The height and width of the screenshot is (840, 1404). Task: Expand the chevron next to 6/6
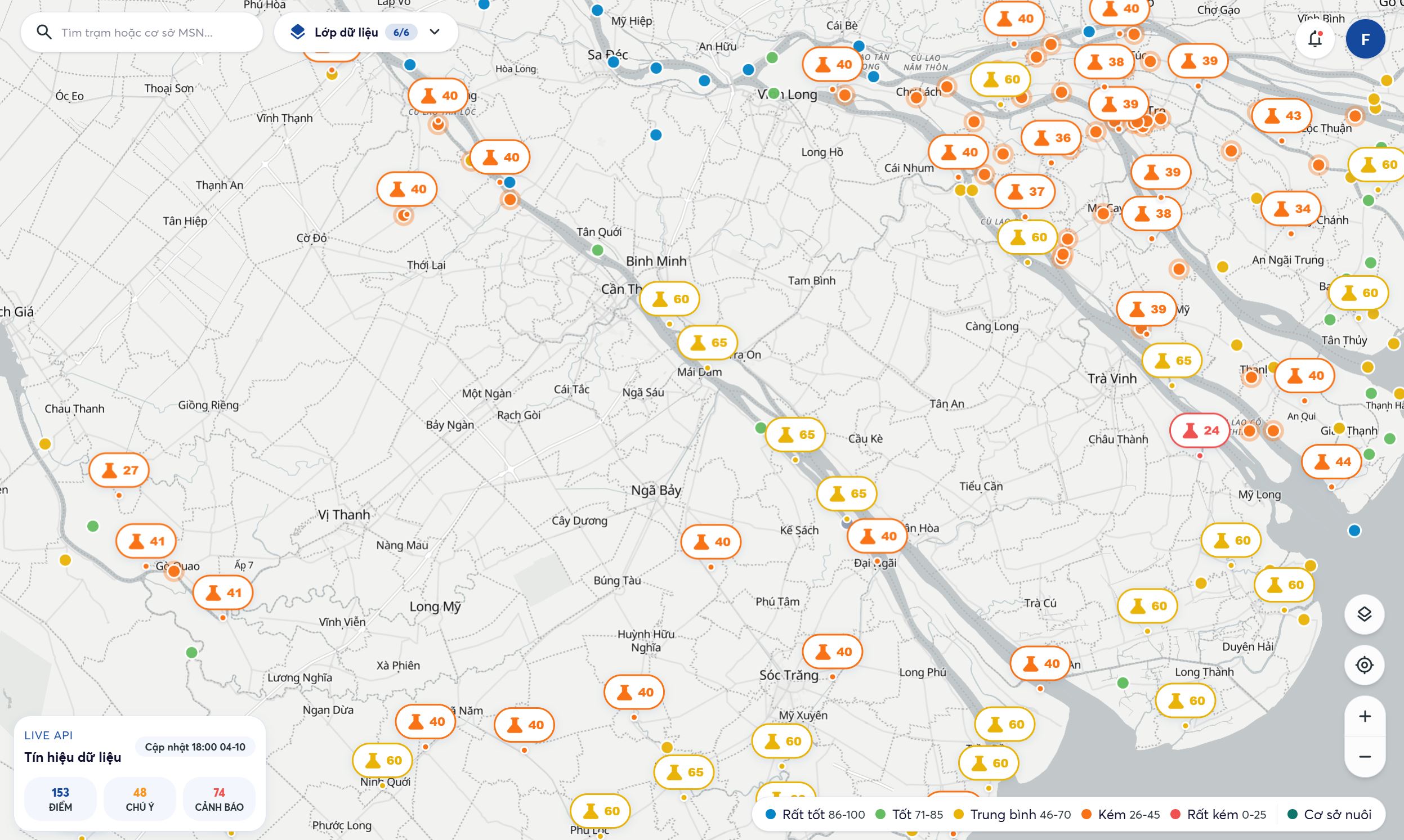(x=435, y=32)
